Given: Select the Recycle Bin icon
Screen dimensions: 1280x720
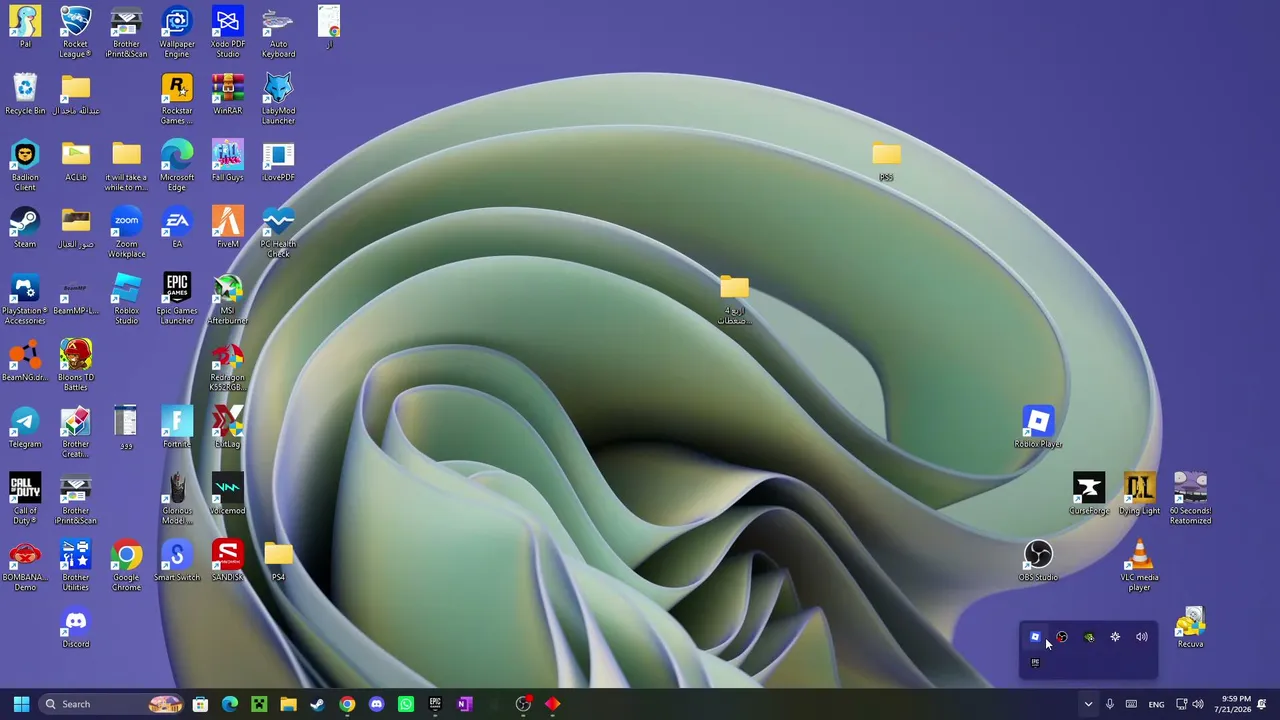Looking at the screenshot, I should 25,94.
